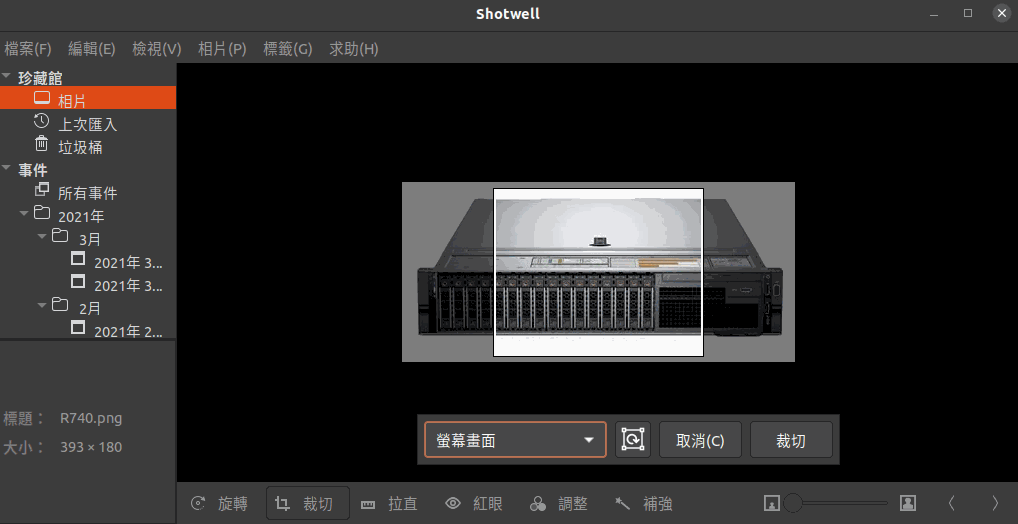Click the 裁切 apply crop button
The height and width of the screenshot is (524, 1018).
click(x=791, y=440)
